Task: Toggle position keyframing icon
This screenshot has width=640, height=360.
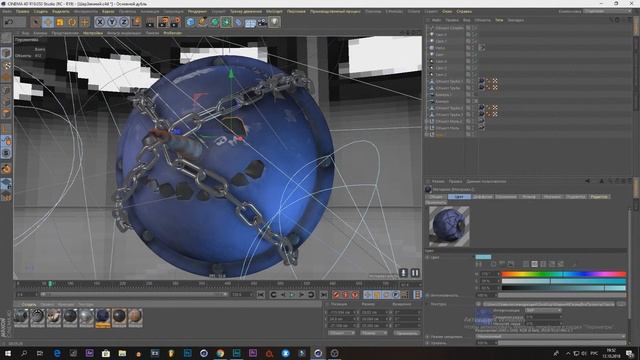Action: (x=367, y=295)
